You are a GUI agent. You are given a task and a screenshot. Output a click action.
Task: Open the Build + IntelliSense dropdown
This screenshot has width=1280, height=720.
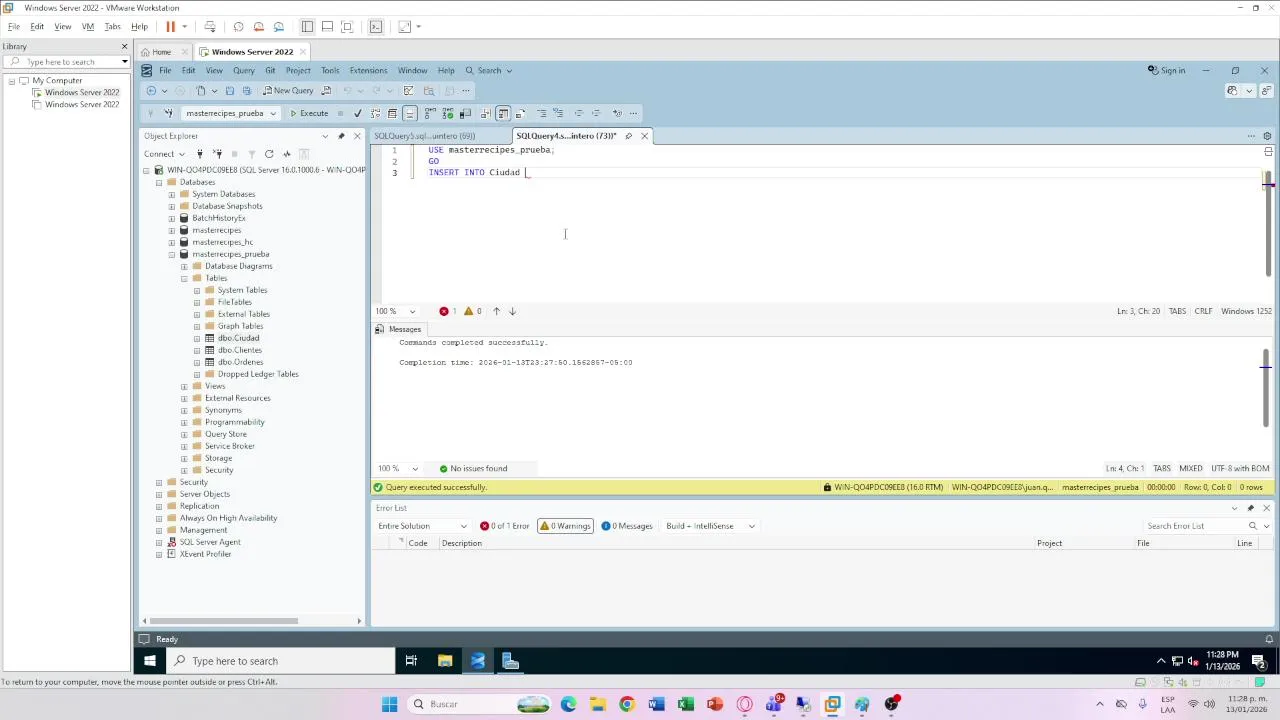[x=710, y=526]
